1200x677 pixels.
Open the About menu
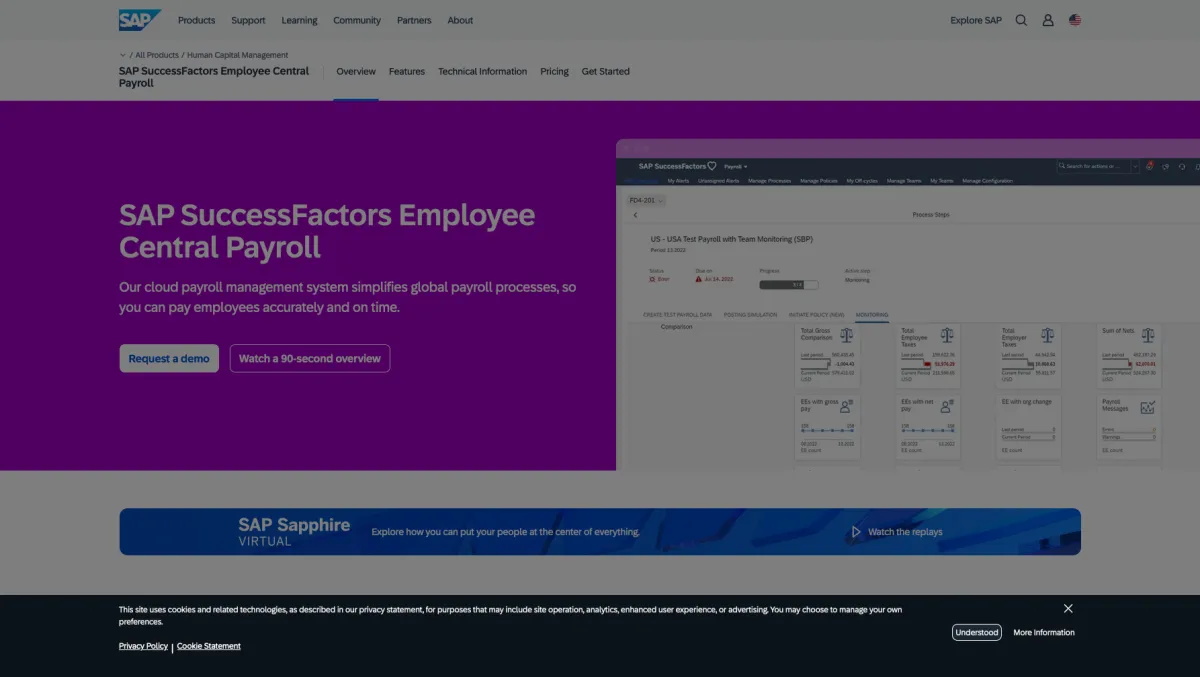(460, 20)
